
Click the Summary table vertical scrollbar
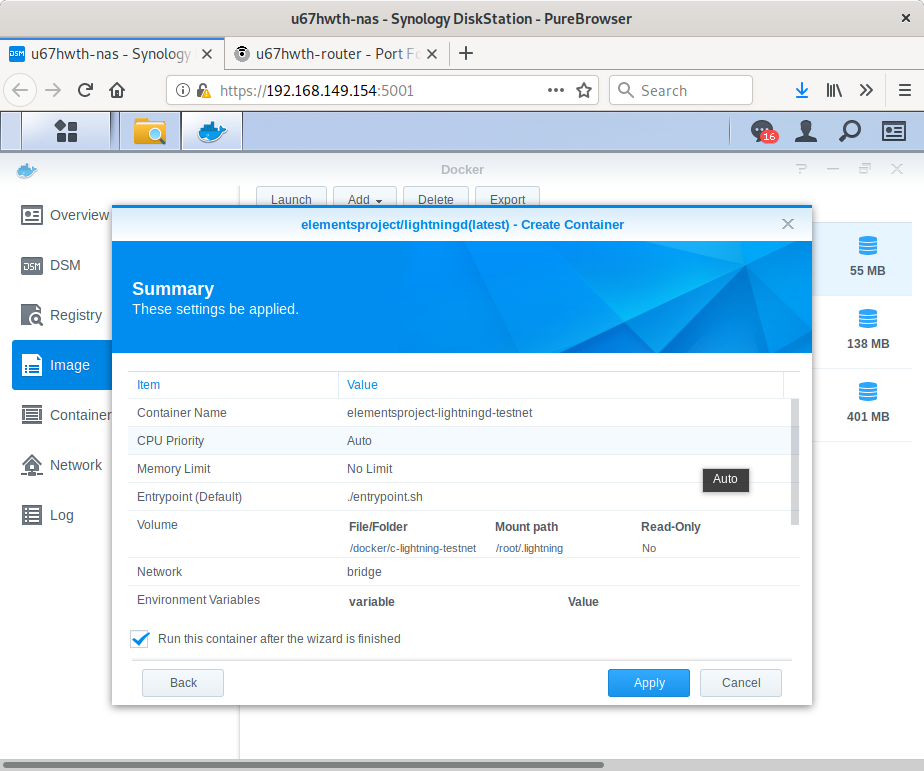[795, 462]
